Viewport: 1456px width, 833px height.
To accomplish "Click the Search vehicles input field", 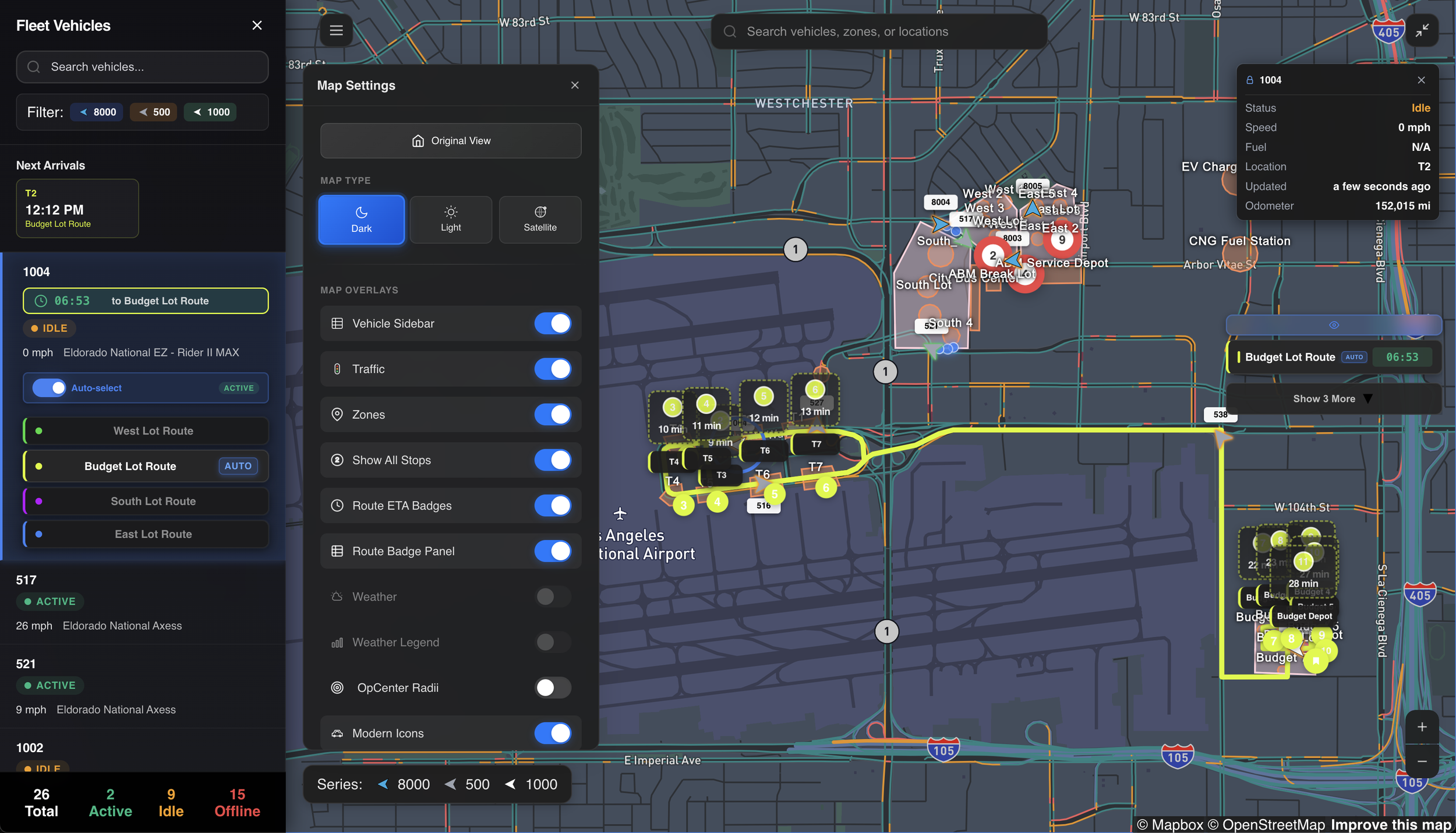I will pyautogui.click(x=143, y=67).
